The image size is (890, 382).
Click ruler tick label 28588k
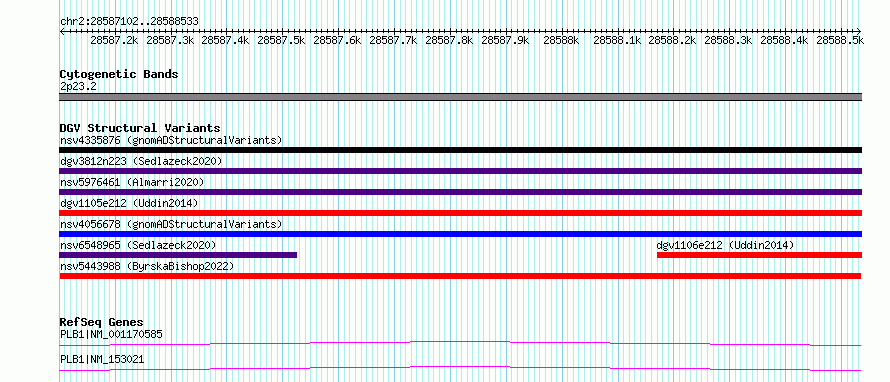[x=561, y=40]
